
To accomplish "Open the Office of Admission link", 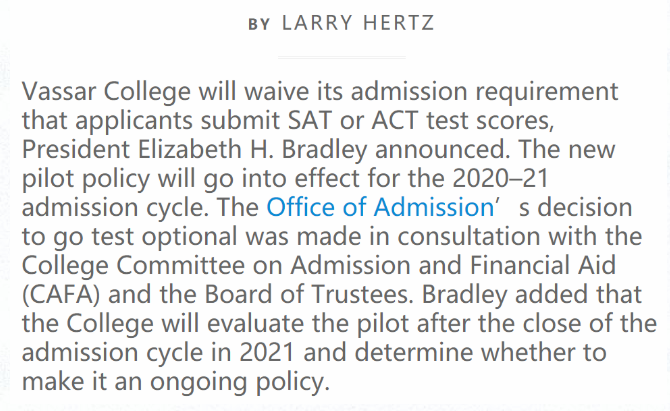I will point(373,208).
